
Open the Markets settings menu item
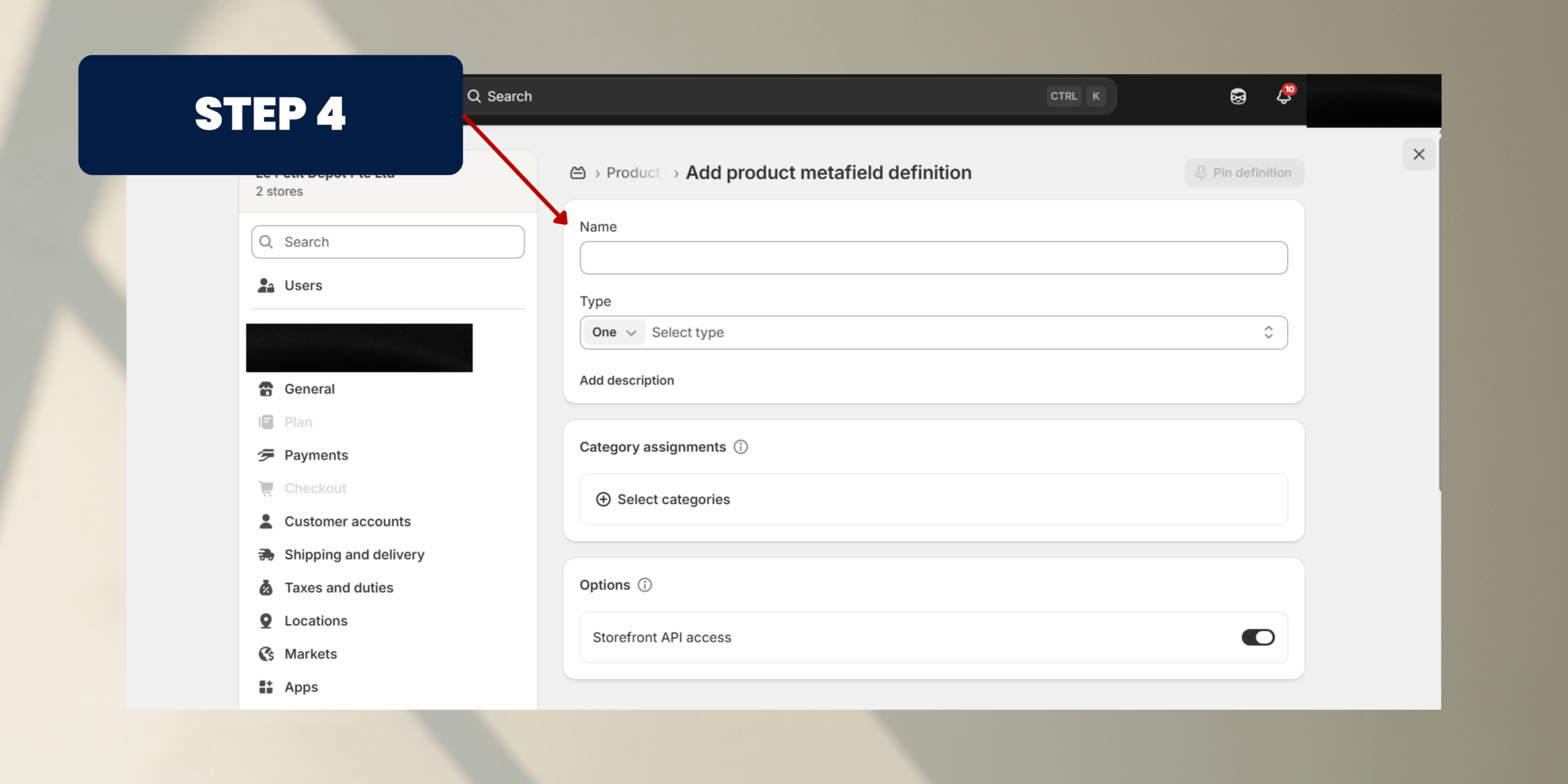[x=311, y=654]
